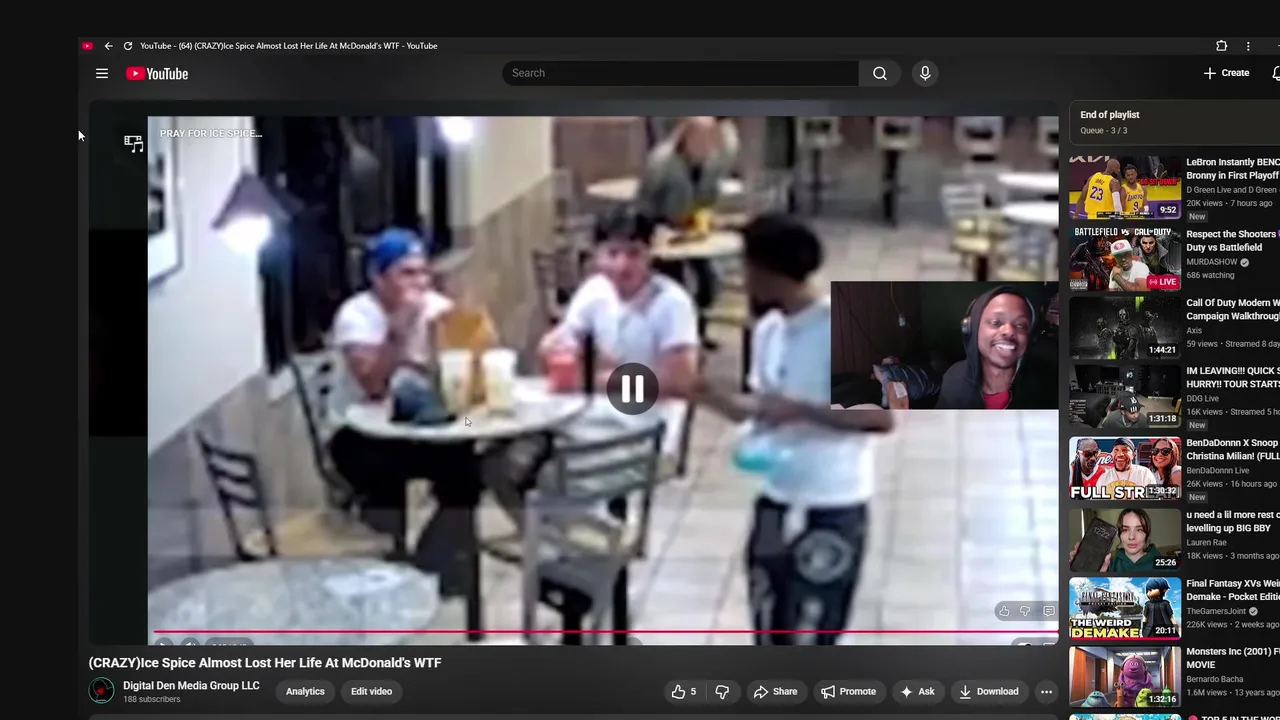1280x720 pixels.
Task: Open Call Of Duty Modern Warfare thumbnail
Action: 1125,327
